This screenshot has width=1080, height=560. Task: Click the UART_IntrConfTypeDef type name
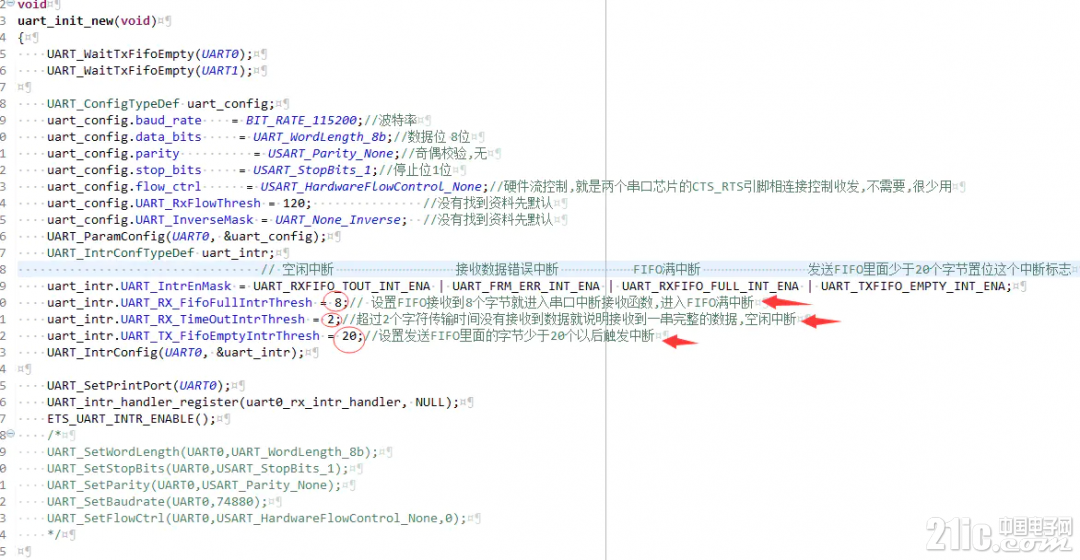click(121, 252)
